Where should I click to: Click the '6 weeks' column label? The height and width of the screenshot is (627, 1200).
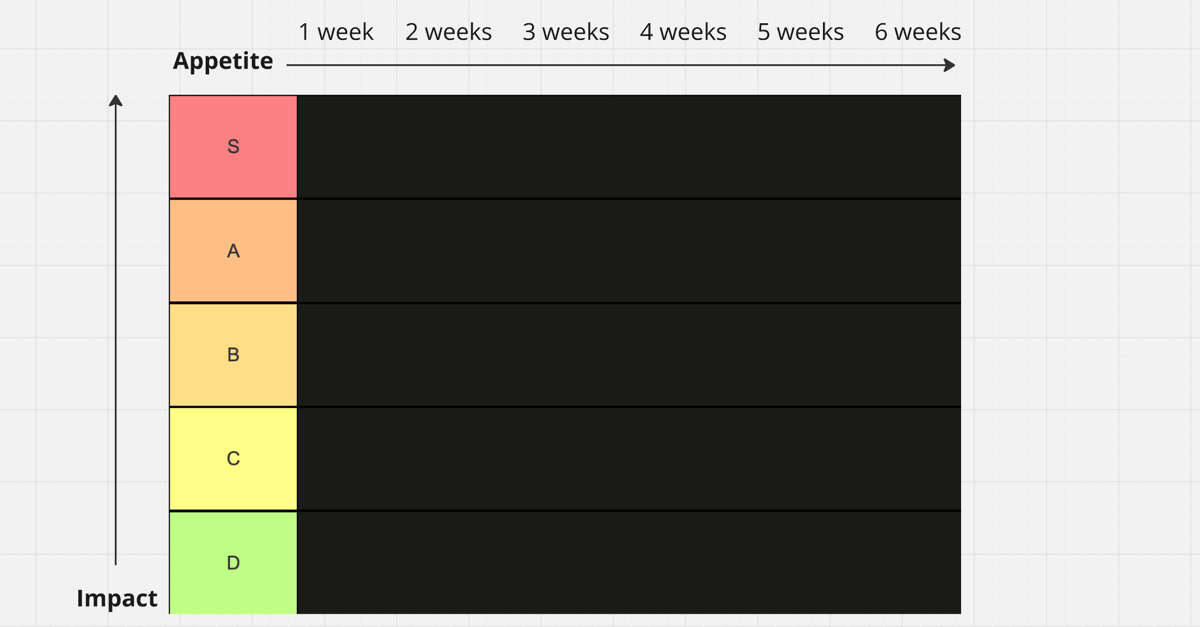pos(918,32)
